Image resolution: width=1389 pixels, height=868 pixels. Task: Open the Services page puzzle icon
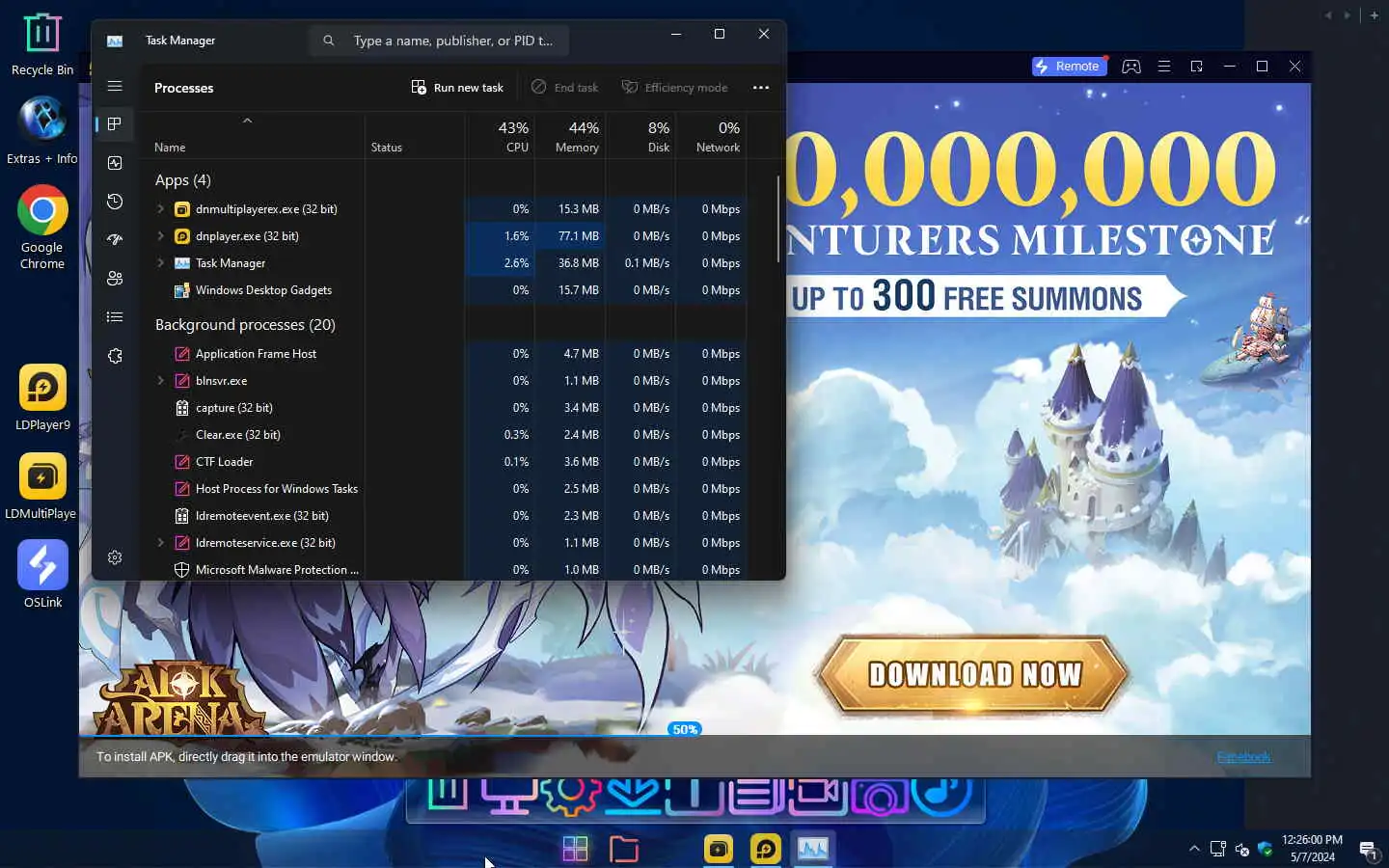115,356
